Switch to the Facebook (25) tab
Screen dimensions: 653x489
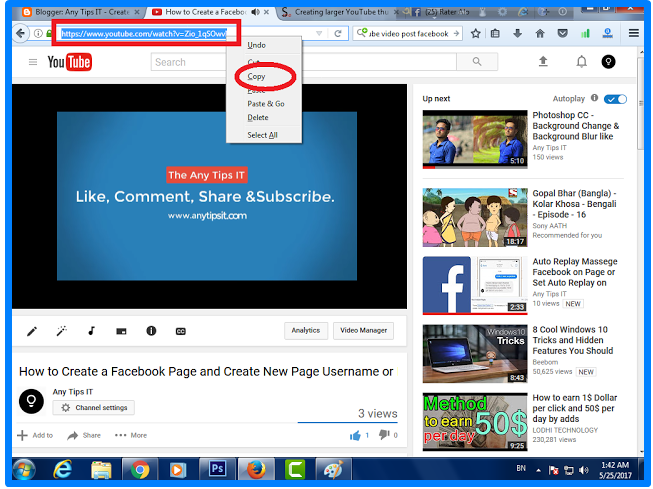[x=441, y=12]
